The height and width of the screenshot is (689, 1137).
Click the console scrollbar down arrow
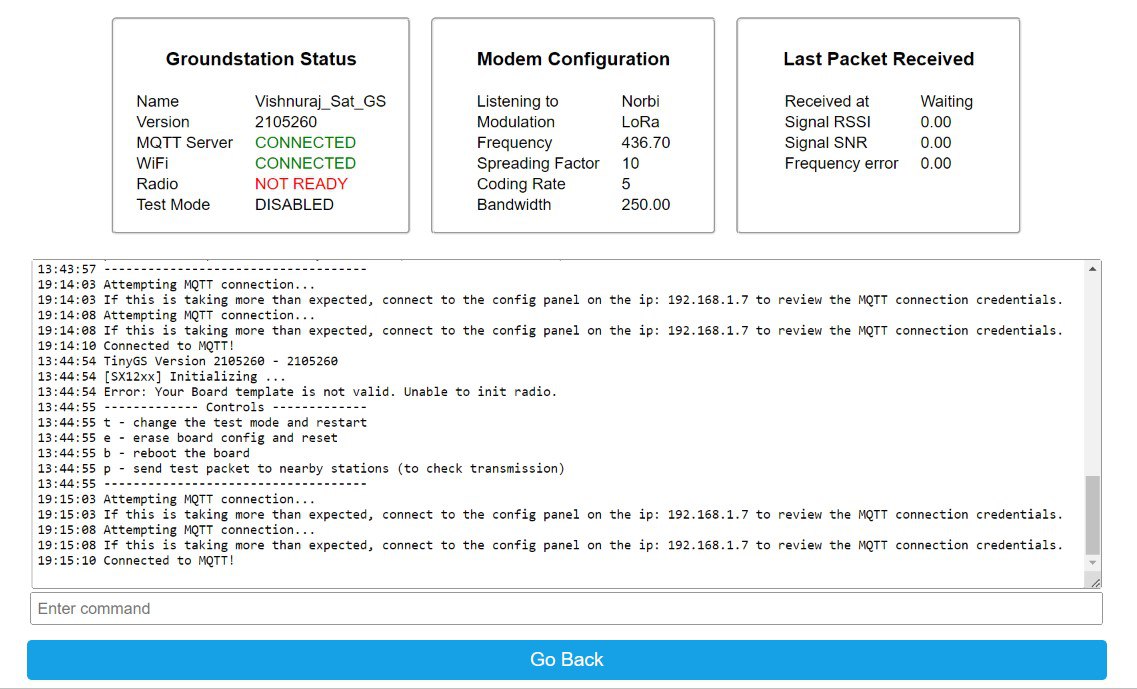pyautogui.click(x=1092, y=564)
